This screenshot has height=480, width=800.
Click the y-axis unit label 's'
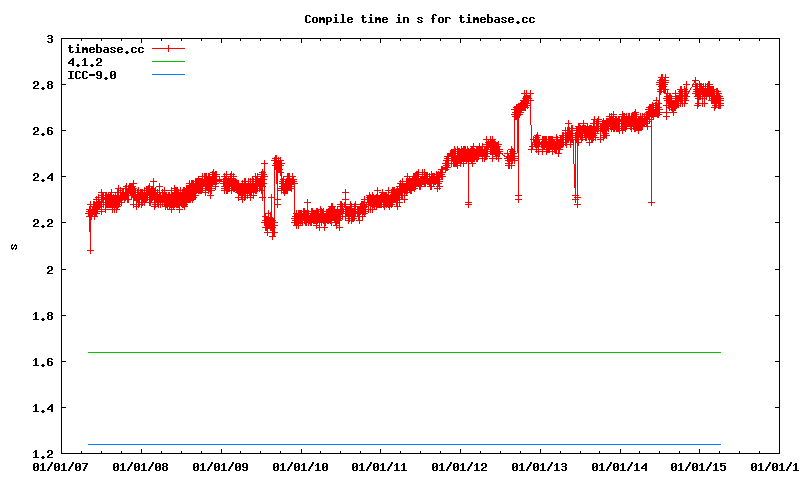pos(13,246)
